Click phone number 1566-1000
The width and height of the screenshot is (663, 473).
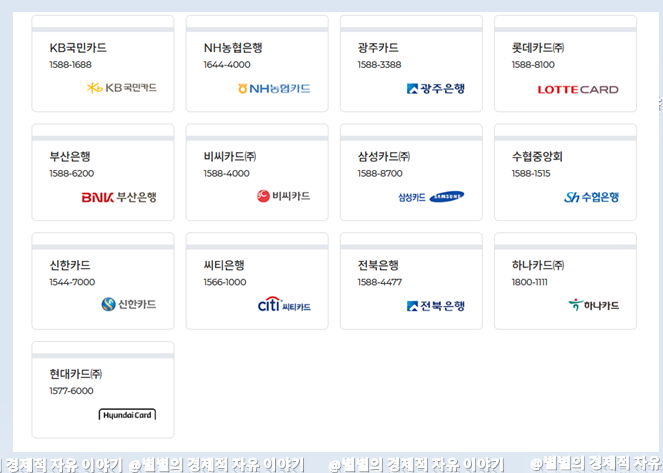point(225,282)
